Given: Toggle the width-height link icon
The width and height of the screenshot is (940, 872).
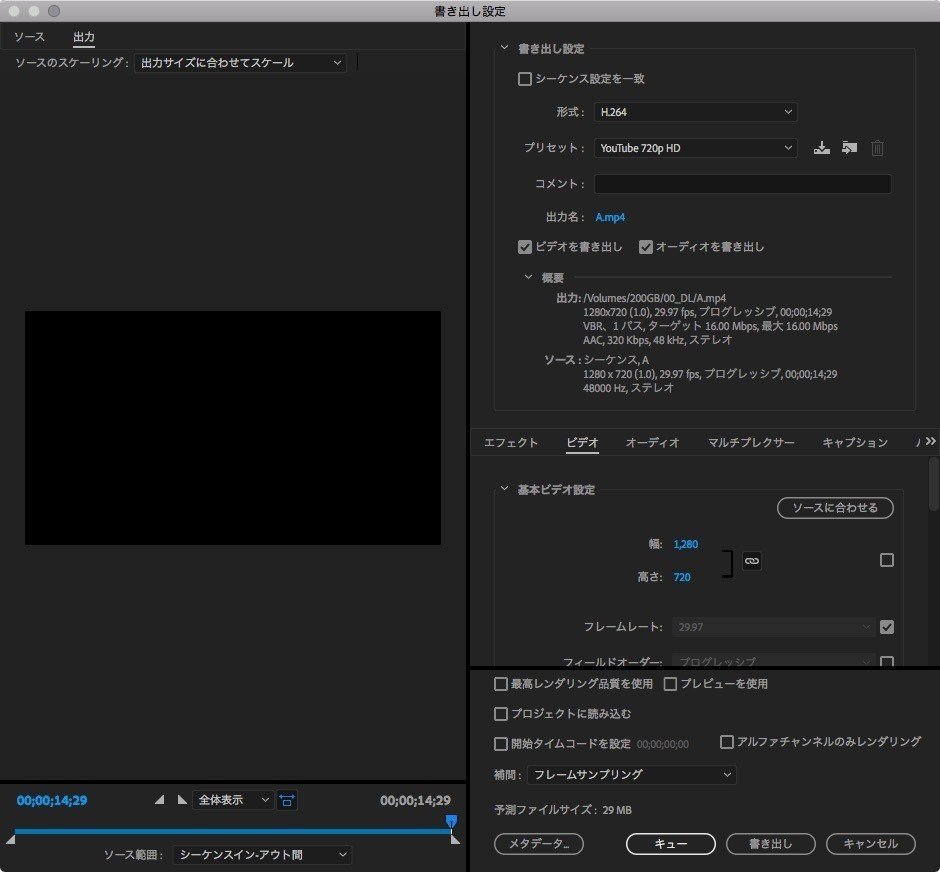Looking at the screenshot, I should (x=752, y=561).
